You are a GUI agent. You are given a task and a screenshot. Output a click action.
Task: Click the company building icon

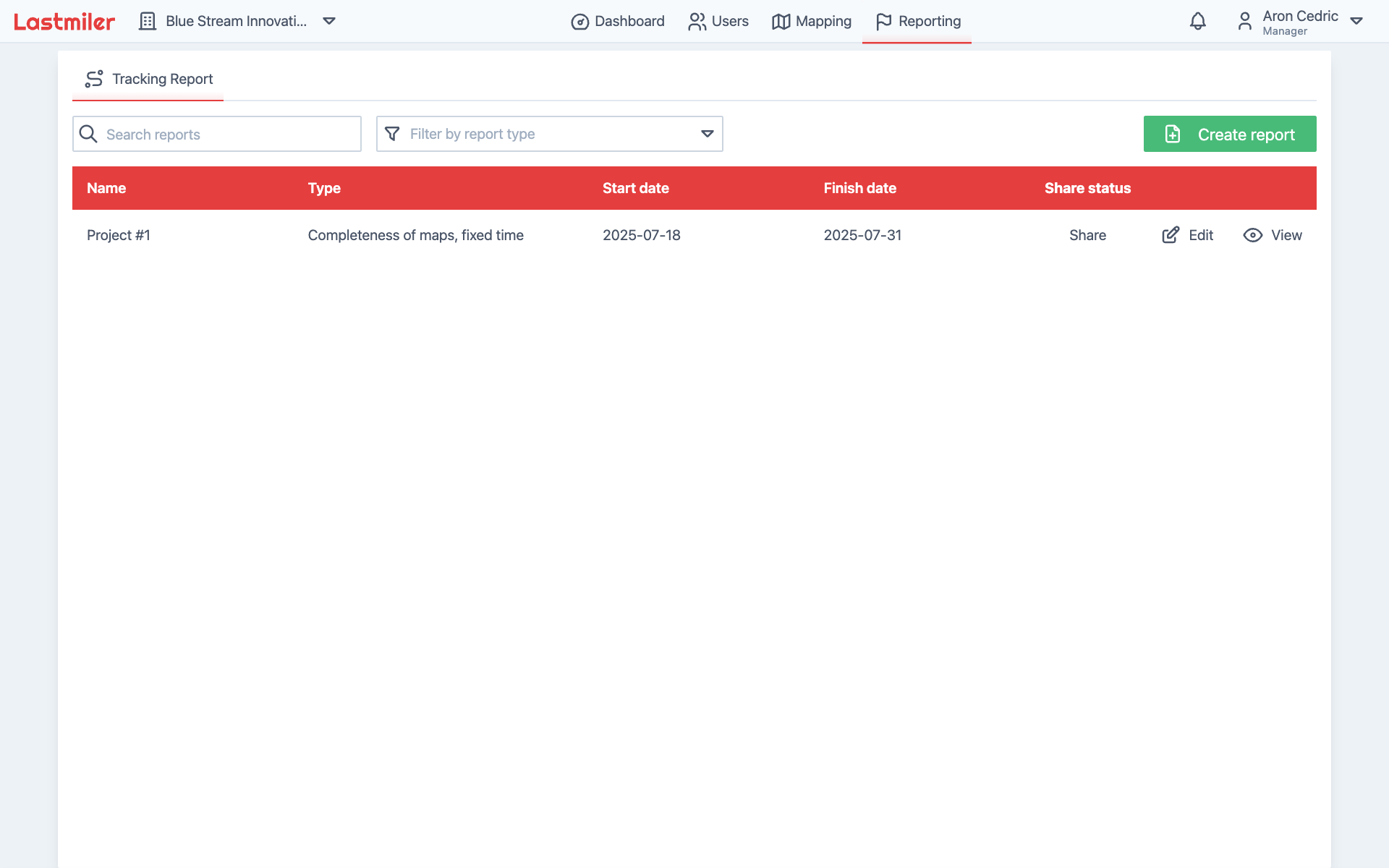[x=148, y=21]
